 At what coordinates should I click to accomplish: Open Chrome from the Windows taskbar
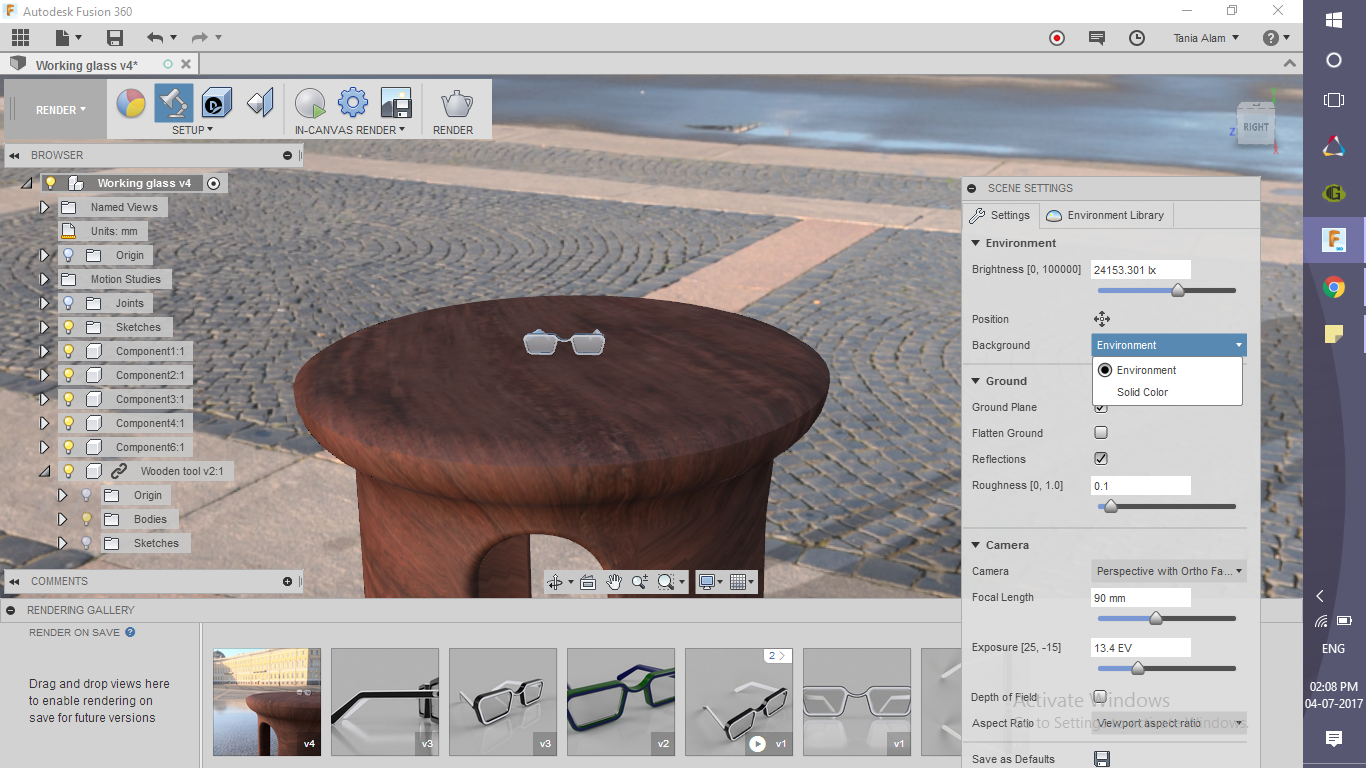pos(1333,288)
